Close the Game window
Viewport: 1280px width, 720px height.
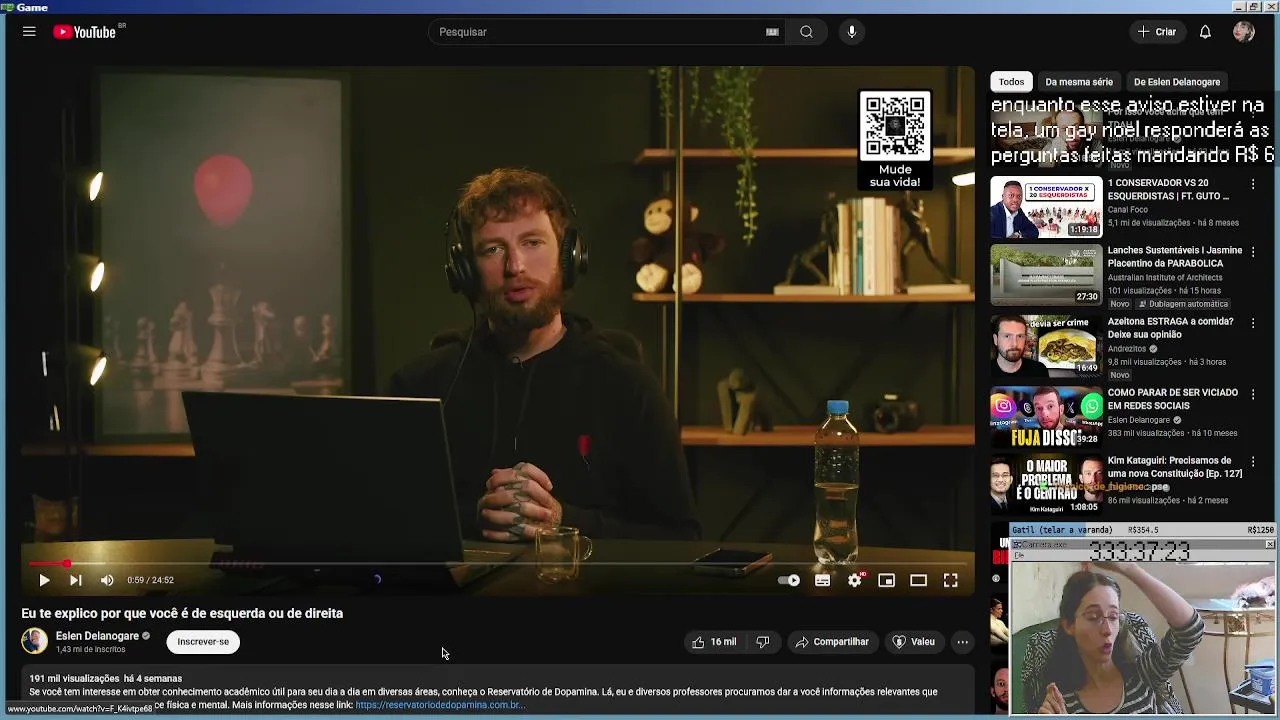[x=1271, y=7]
